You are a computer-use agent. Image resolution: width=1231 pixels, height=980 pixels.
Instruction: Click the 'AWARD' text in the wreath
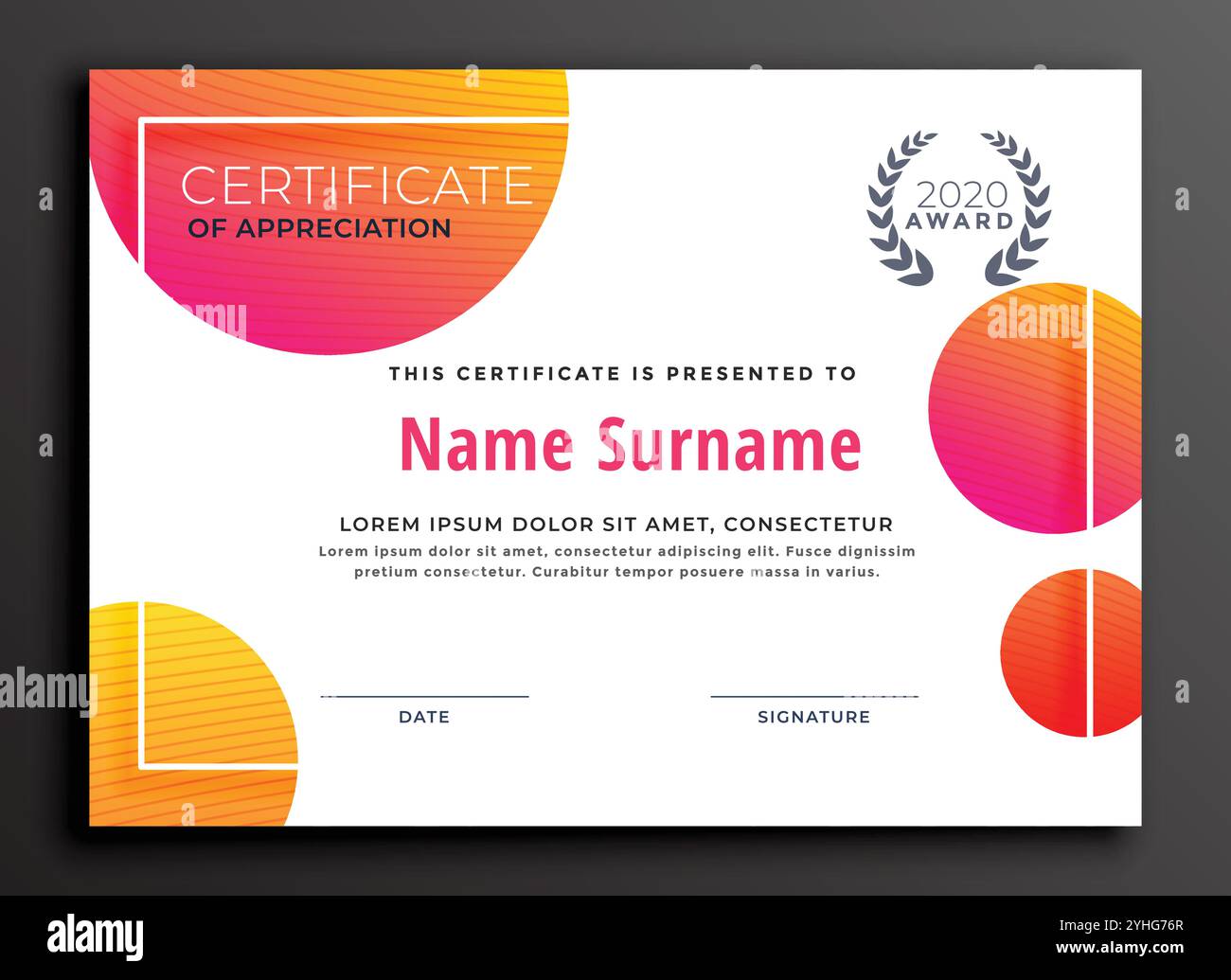(x=960, y=222)
